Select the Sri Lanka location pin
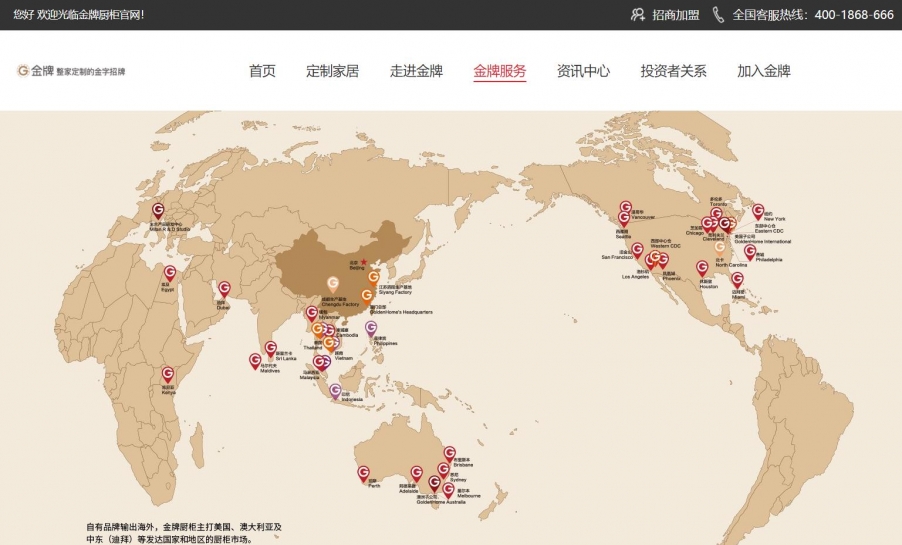 coord(270,349)
